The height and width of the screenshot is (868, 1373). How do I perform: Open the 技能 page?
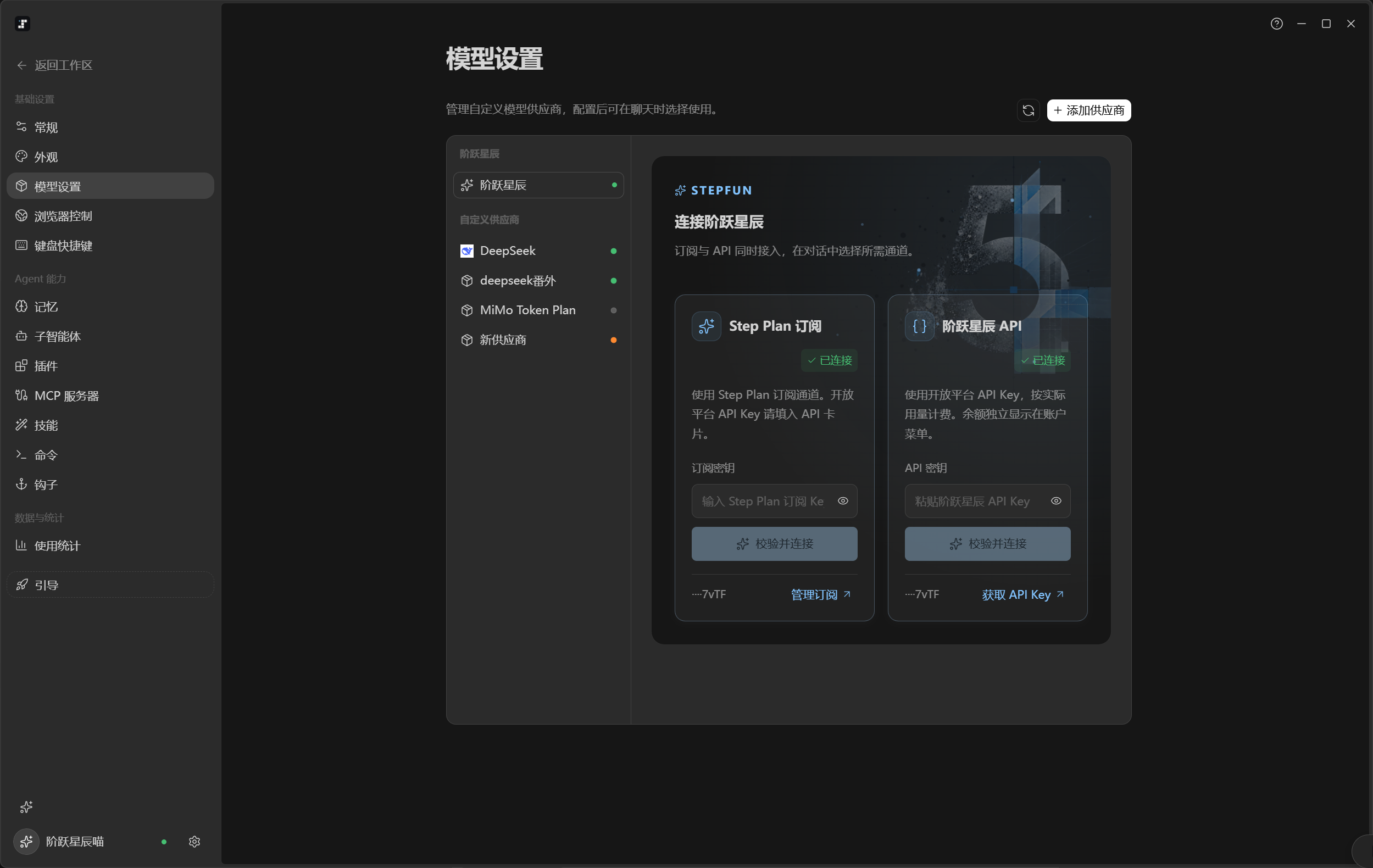pyautogui.click(x=110, y=425)
